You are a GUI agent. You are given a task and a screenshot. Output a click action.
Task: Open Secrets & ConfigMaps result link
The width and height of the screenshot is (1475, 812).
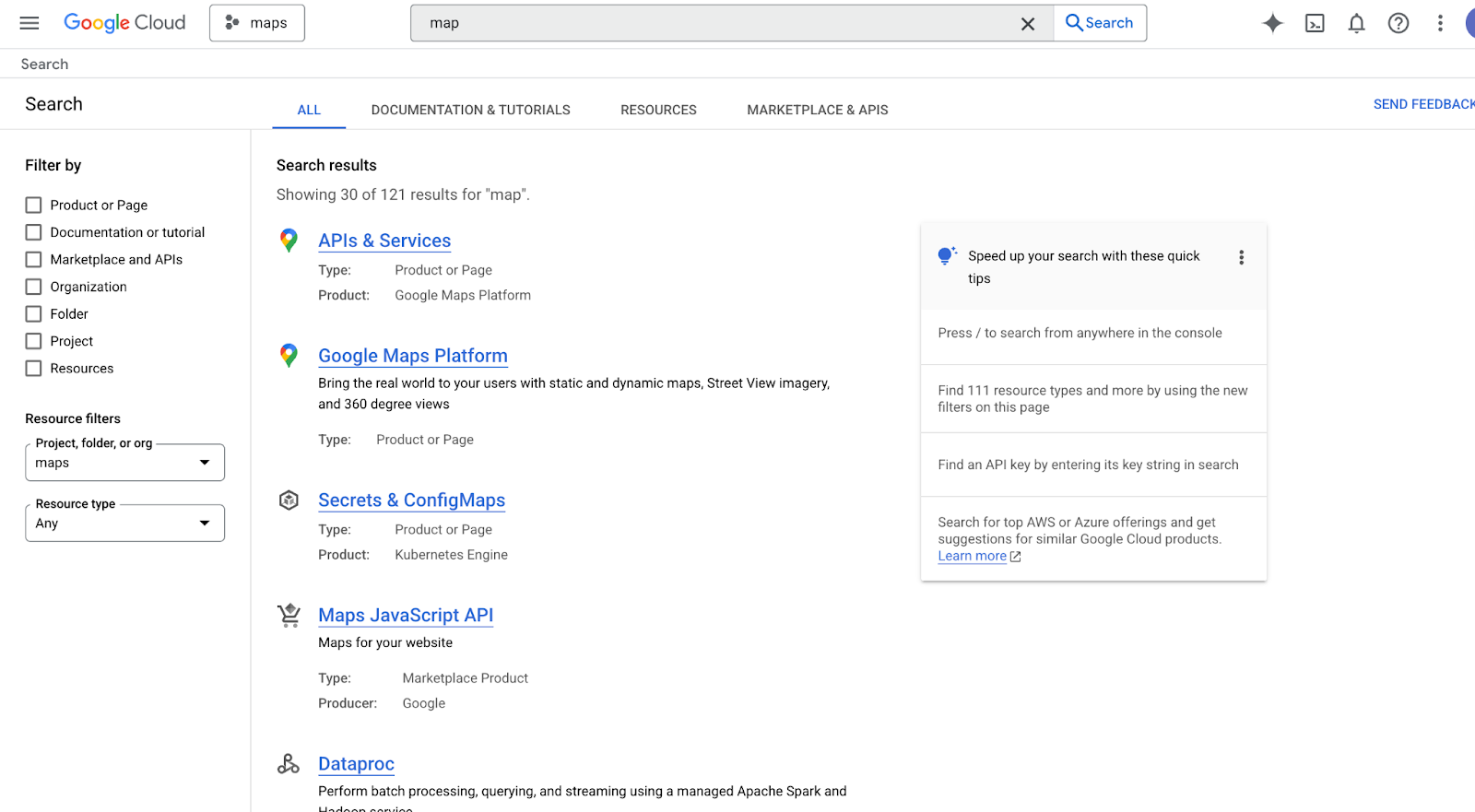[x=411, y=500]
